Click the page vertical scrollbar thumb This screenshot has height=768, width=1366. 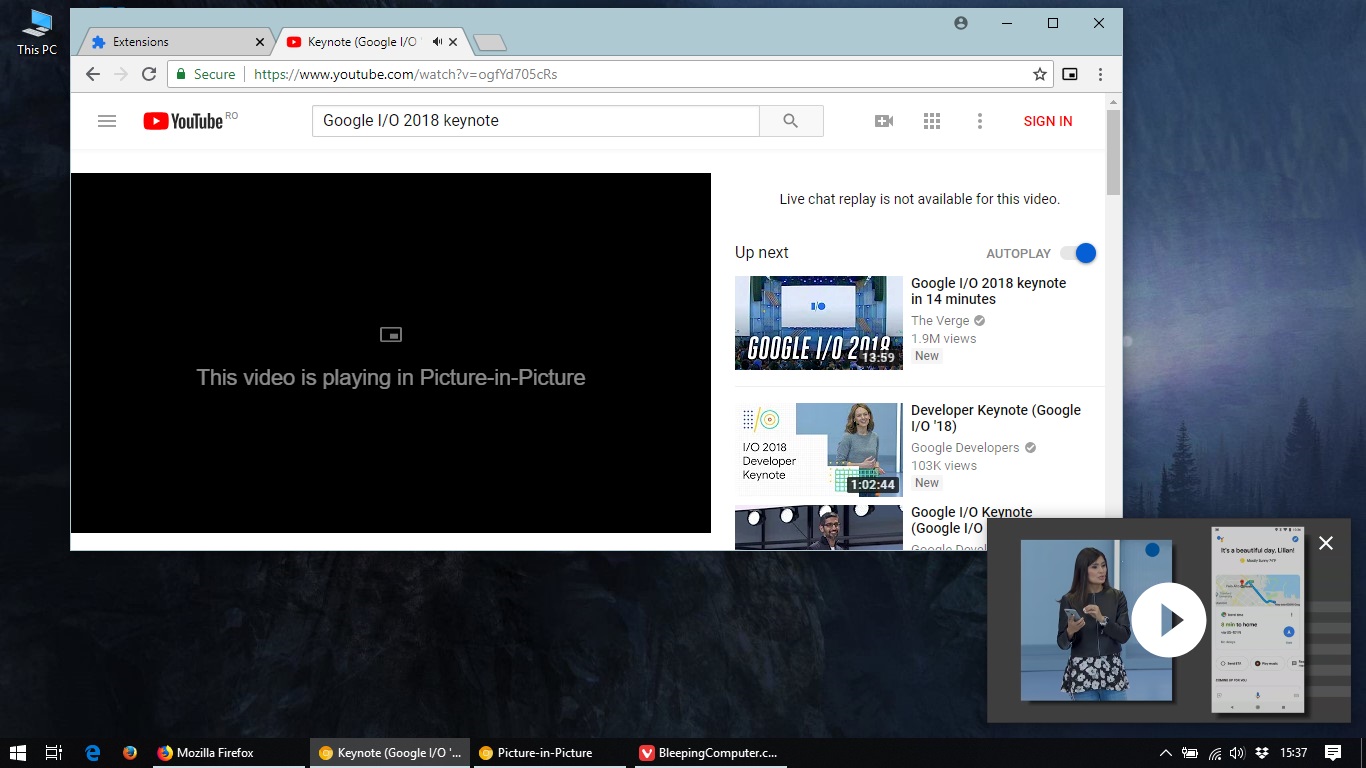[1114, 152]
